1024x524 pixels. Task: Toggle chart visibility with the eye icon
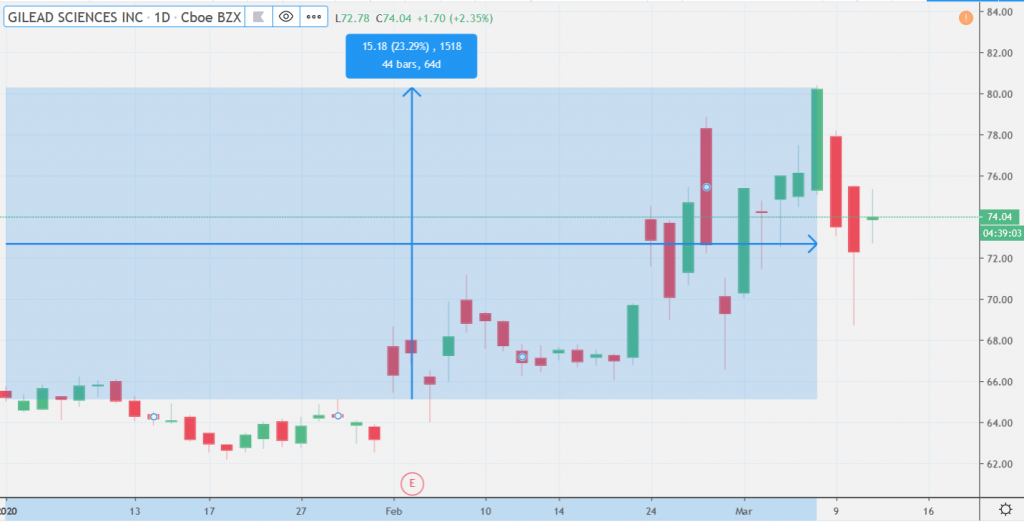click(286, 17)
